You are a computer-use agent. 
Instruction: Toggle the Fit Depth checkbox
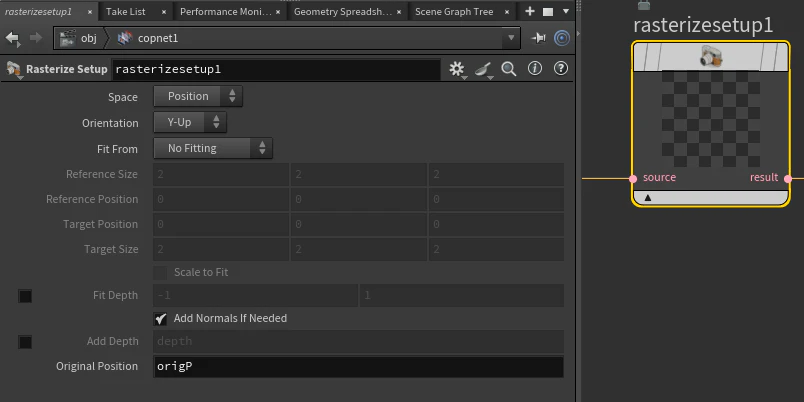pos(25,296)
